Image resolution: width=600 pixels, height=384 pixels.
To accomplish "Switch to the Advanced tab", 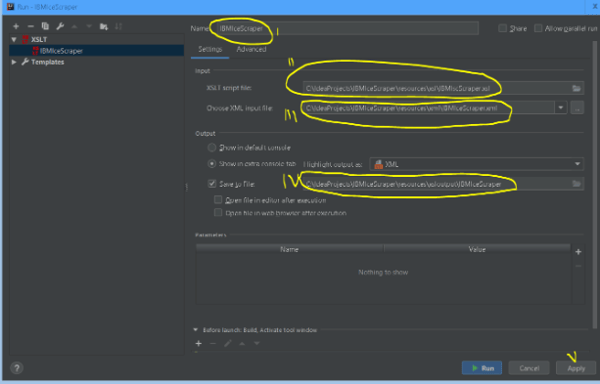I will tap(251, 49).
